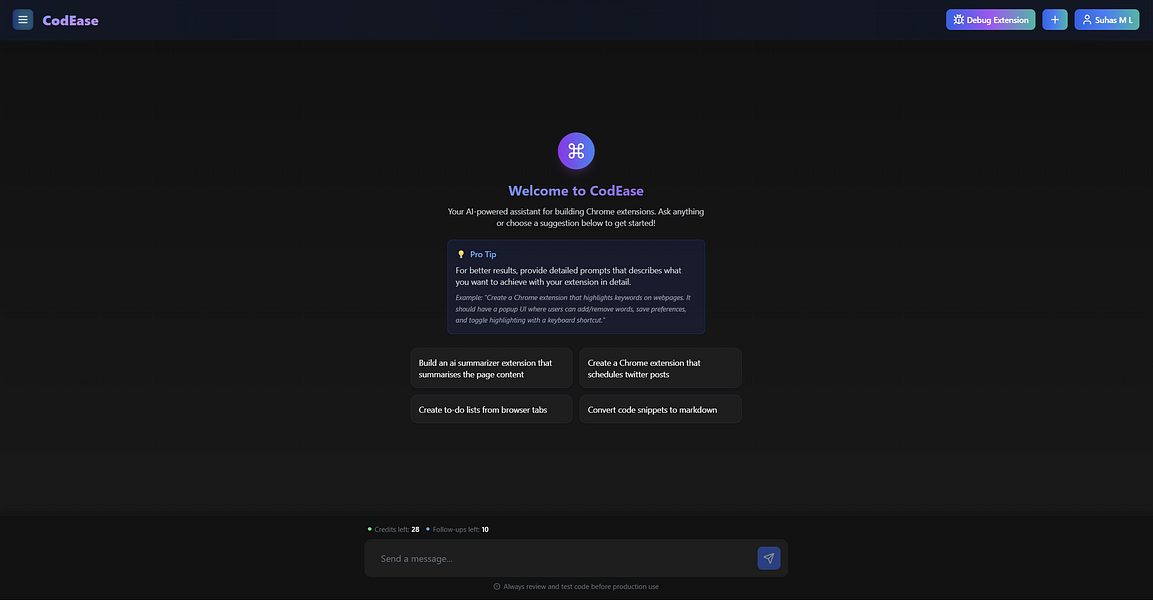
Task: Start a new chat with plus button
Action: (1054, 20)
